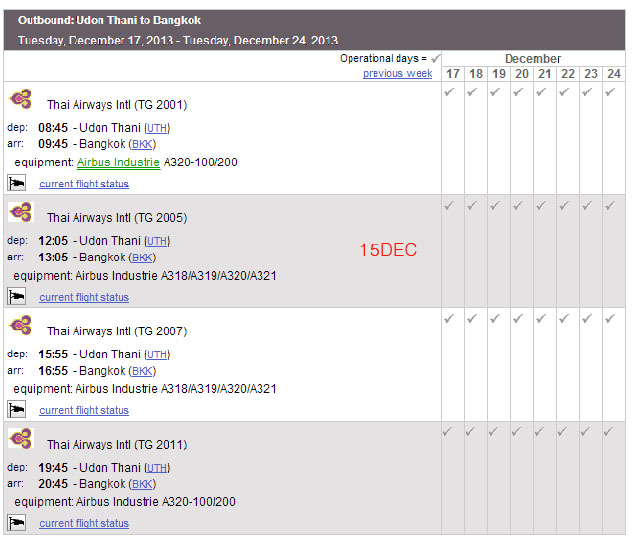Click the December 17 column header
The width and height of the screenshot is (632, 540).
click(x=453, y=74)
